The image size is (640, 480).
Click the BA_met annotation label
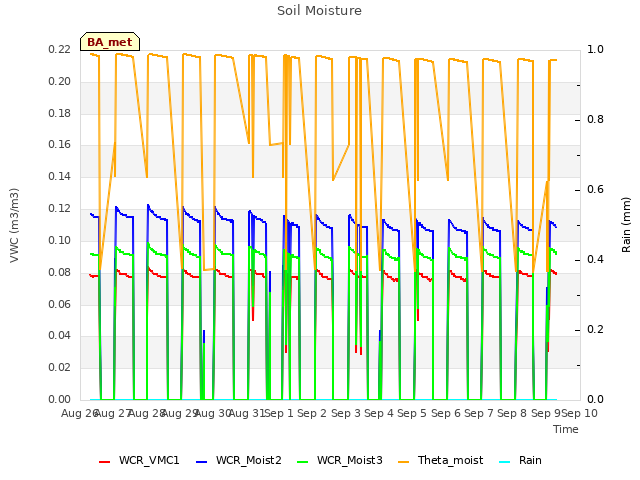tap(110, 42)
